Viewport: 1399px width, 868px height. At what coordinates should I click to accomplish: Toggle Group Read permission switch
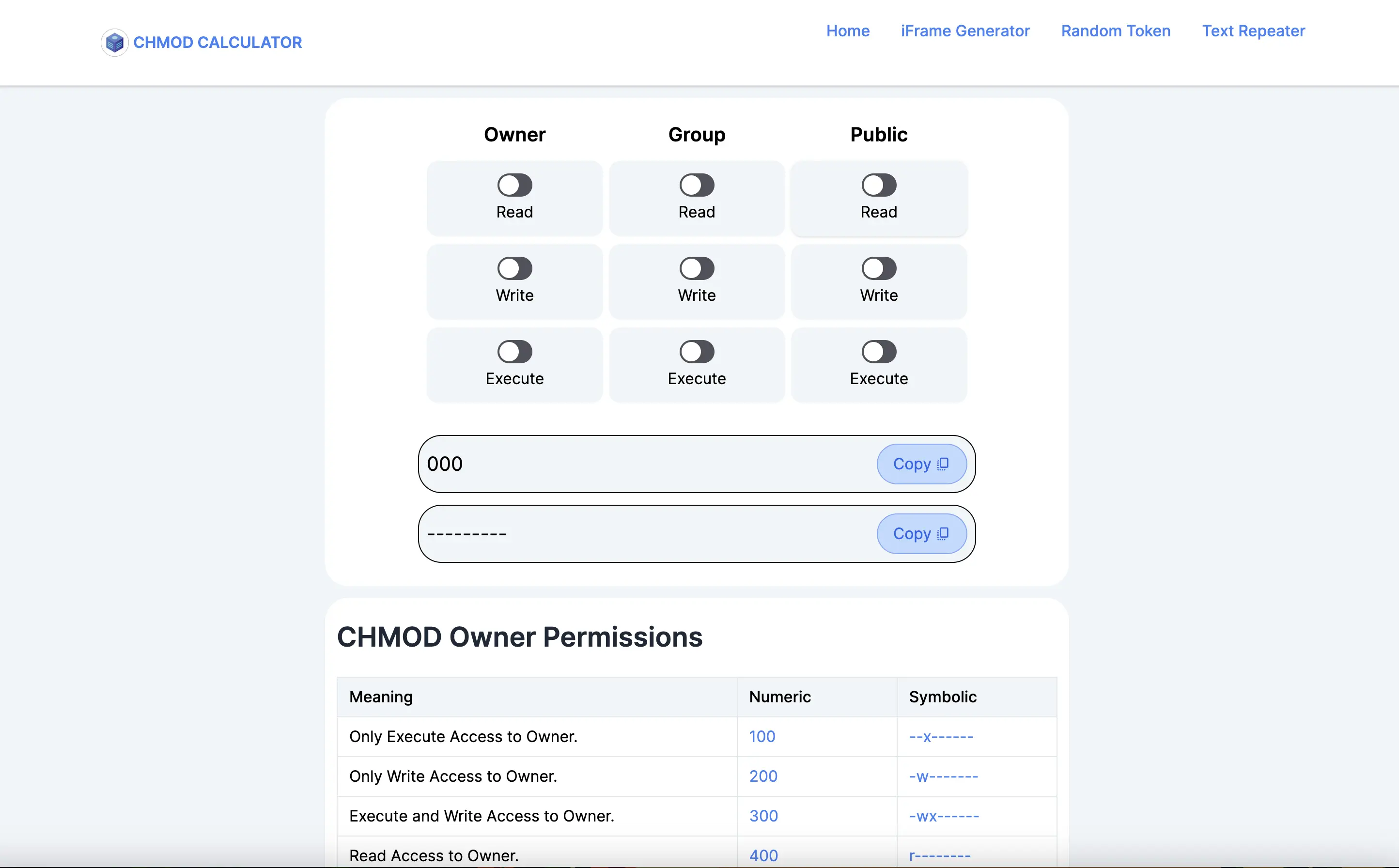coord(696,186)
